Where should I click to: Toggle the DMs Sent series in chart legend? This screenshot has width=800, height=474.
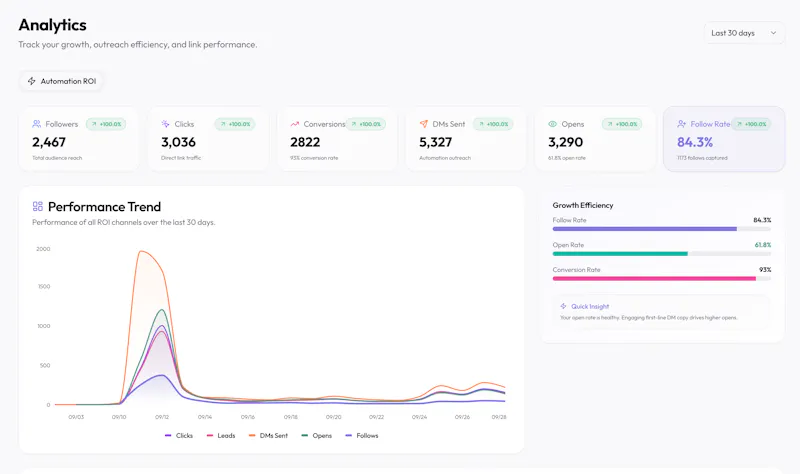coord(268,436)
